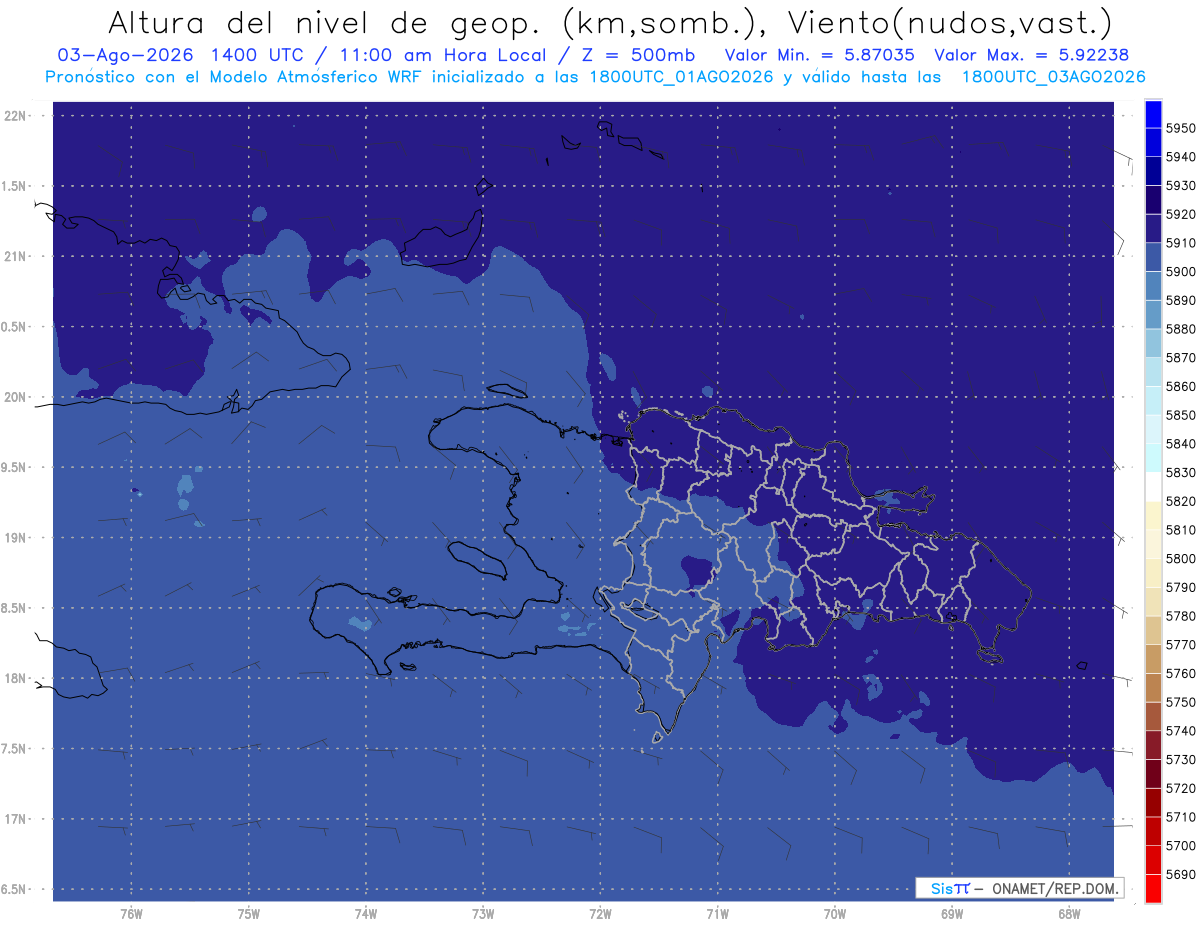Click the chart title 'Altura del nivel de geop.'
1200x927 pixels.
[x=324, y=23]
